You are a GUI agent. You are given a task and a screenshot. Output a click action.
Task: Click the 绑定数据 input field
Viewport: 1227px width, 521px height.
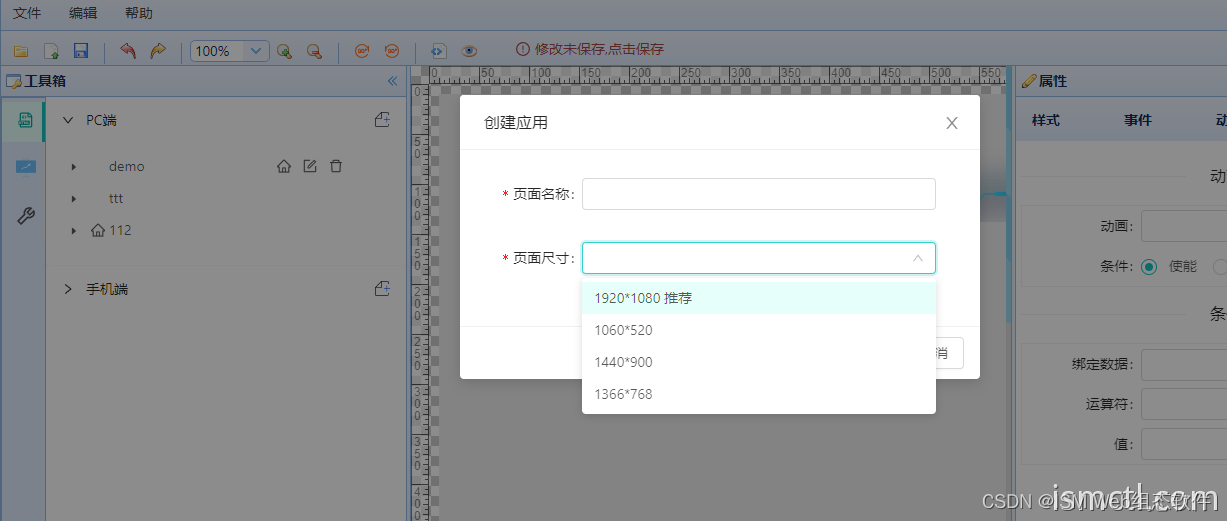[x=1184, y=365]
